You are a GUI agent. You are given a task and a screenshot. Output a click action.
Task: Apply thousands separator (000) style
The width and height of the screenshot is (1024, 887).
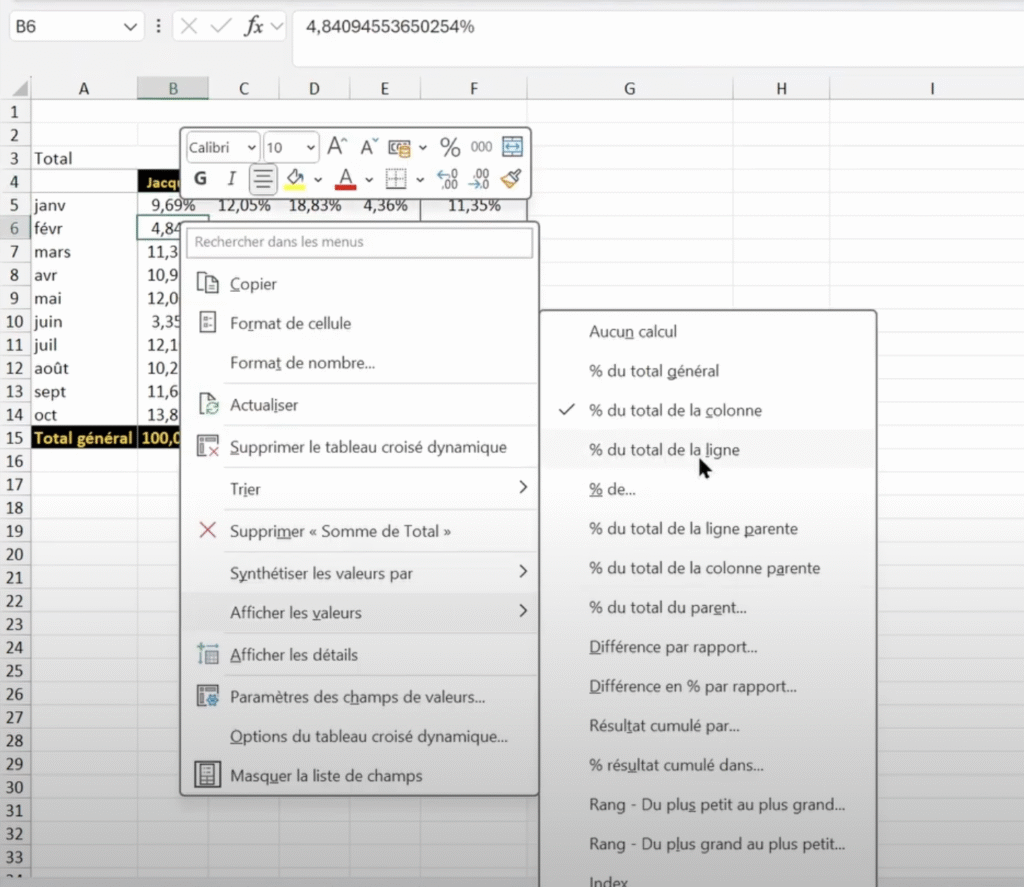coord(481,147)
